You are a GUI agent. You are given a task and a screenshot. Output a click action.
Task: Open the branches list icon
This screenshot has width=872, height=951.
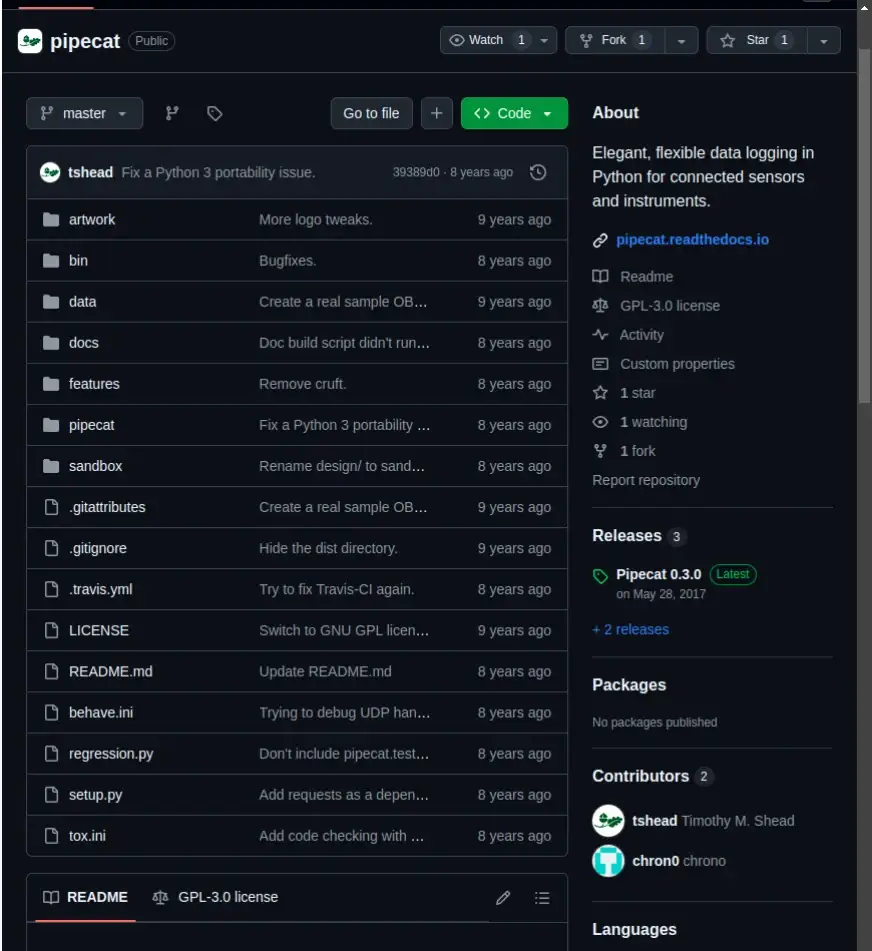[172, 113]
